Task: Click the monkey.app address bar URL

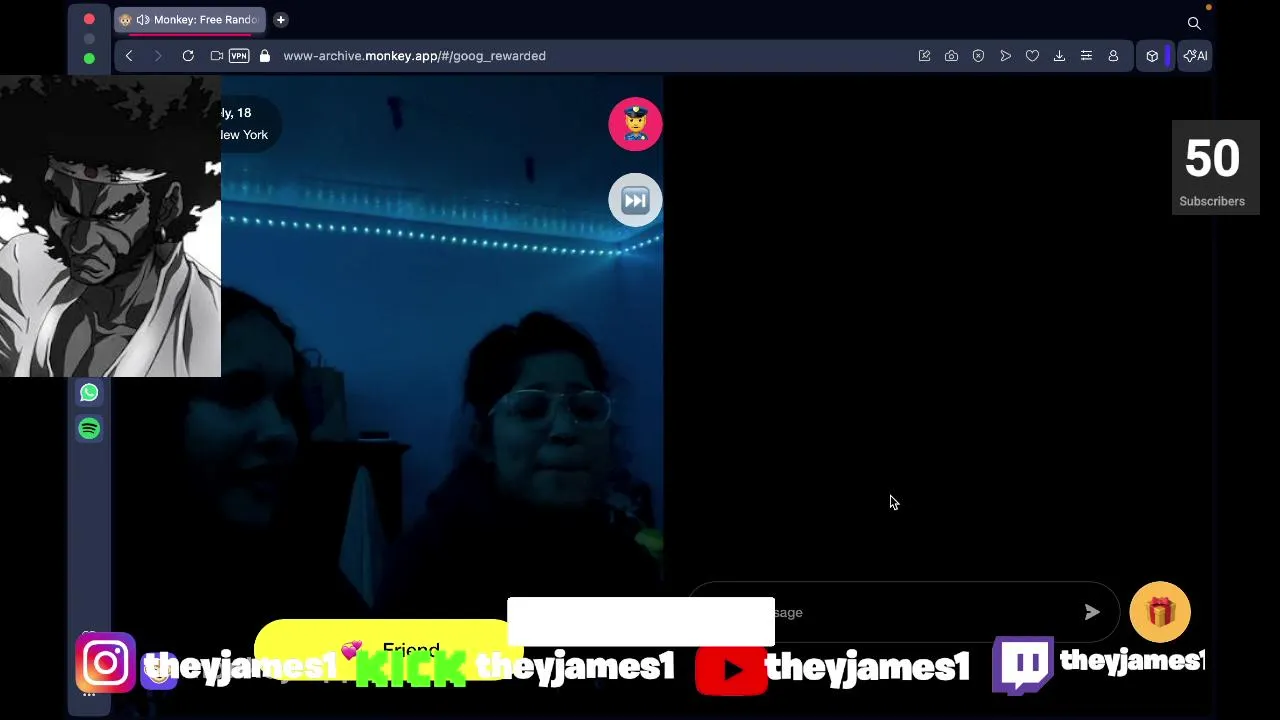Action: coord(414,56)
